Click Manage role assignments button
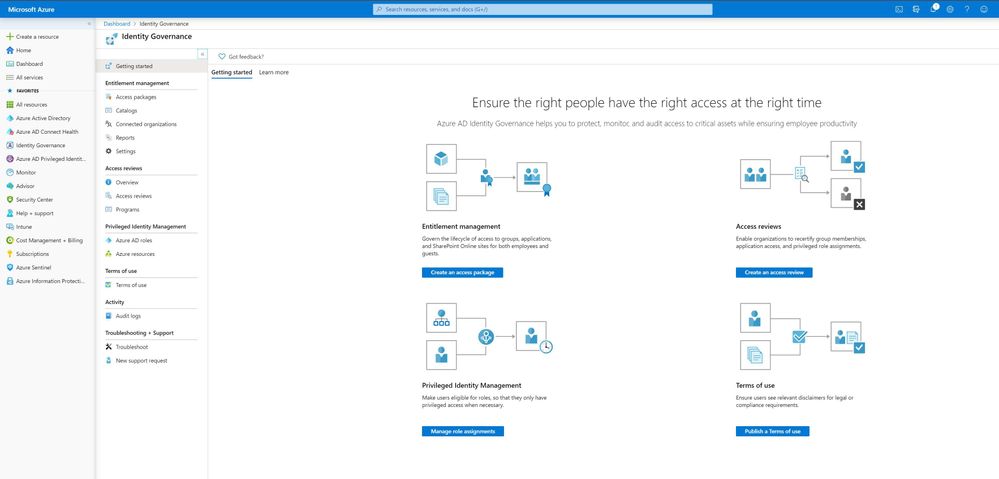This screenshot has height=479, width=999. click(x=463, y=431)
